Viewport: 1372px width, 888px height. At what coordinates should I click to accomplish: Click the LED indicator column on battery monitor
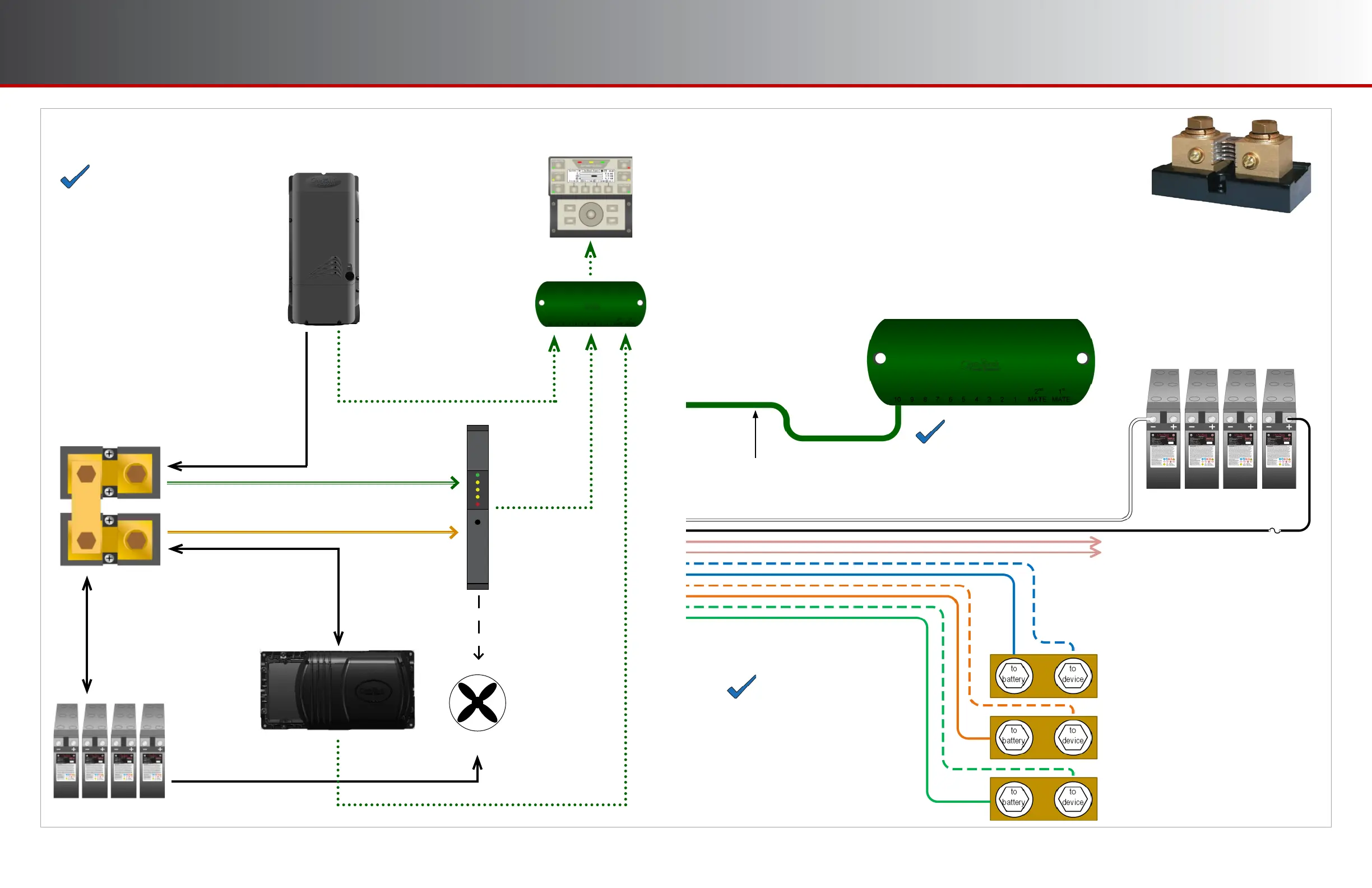pyautogui.click(x=478, y=489)
